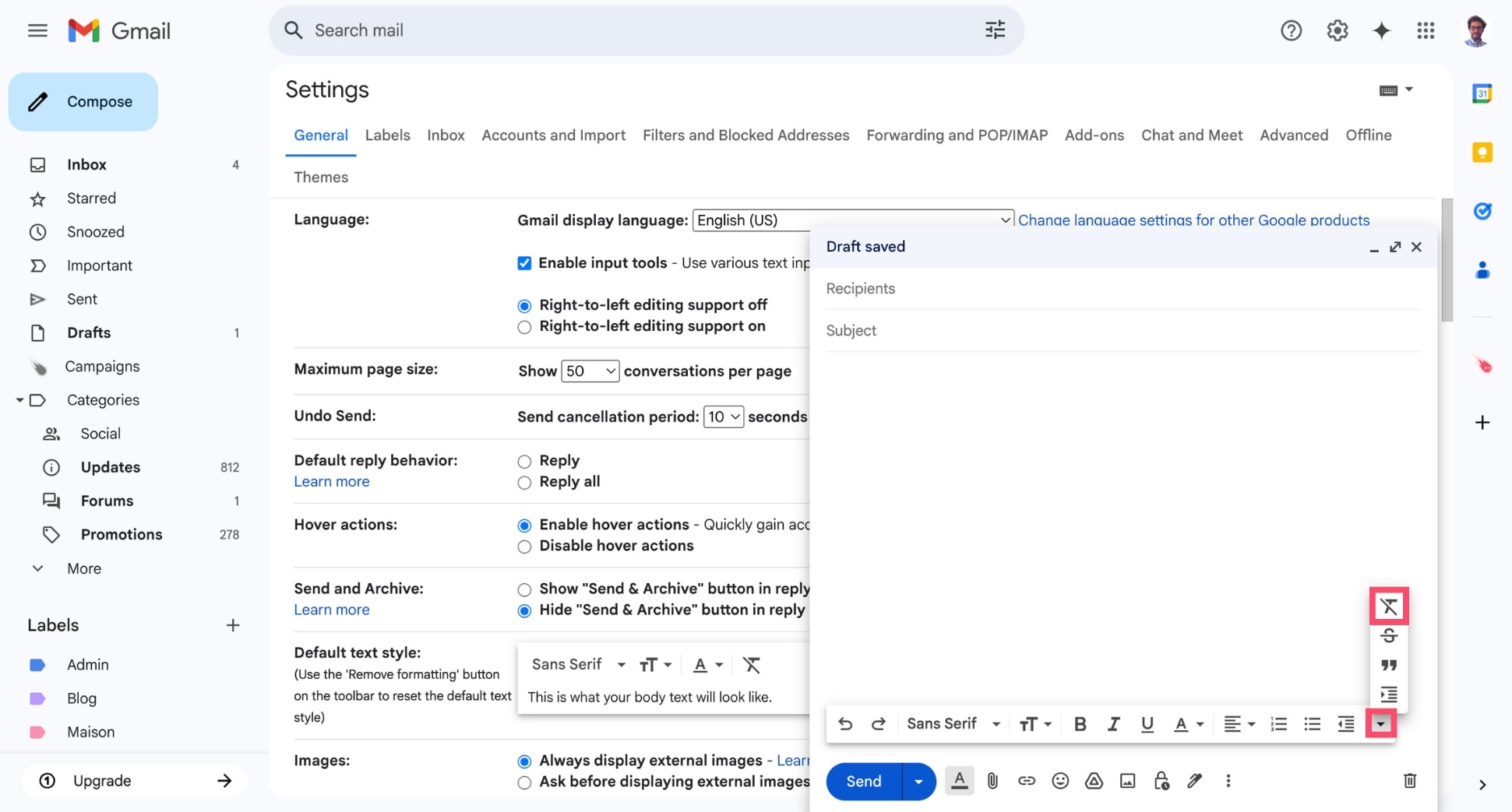Open Google Keep in the side panel

tap(1483, 153)
